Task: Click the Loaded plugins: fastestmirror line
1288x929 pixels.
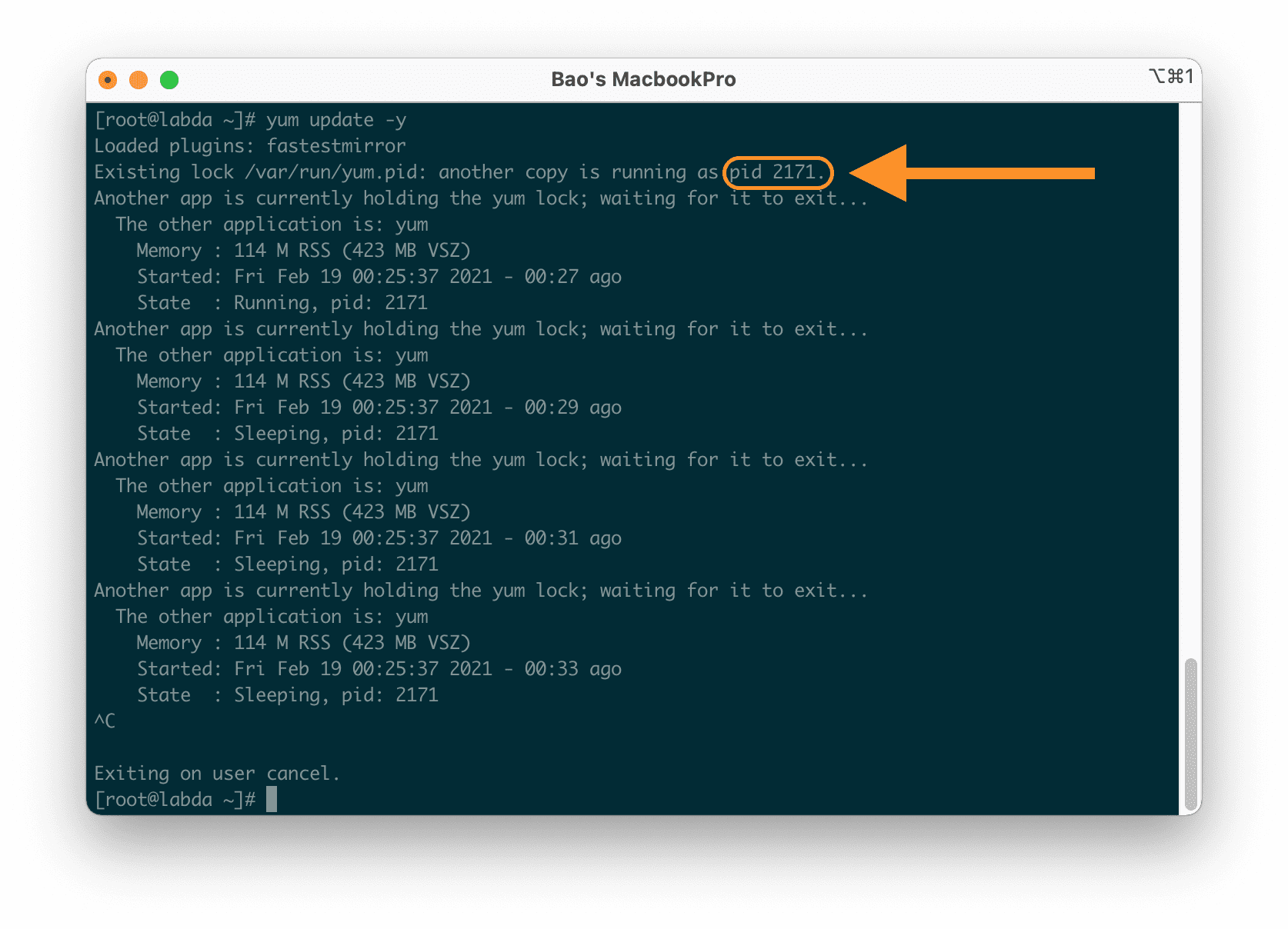Action: pyautogui.click(x=250, y=145)
